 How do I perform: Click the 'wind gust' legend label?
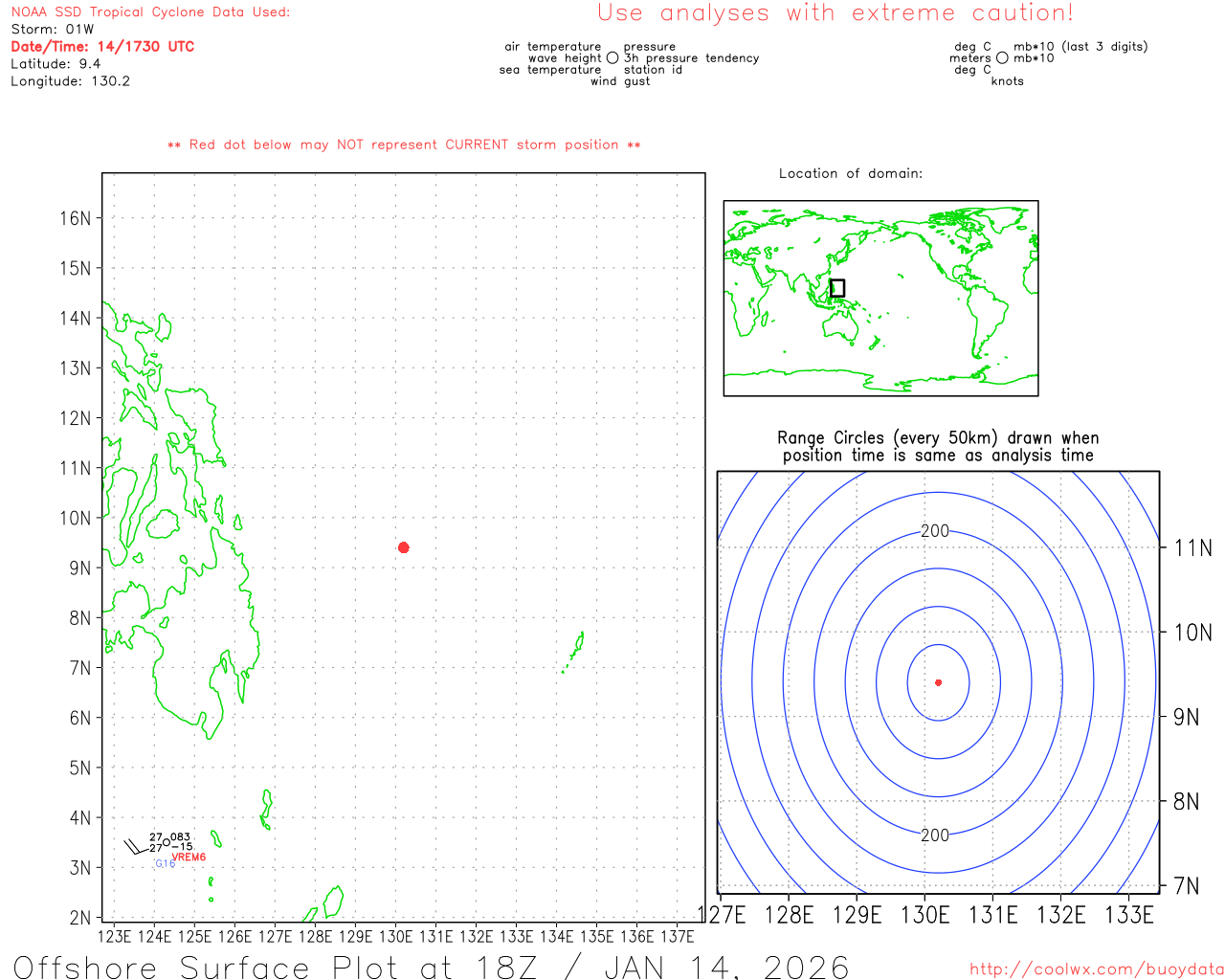[620, 81]
